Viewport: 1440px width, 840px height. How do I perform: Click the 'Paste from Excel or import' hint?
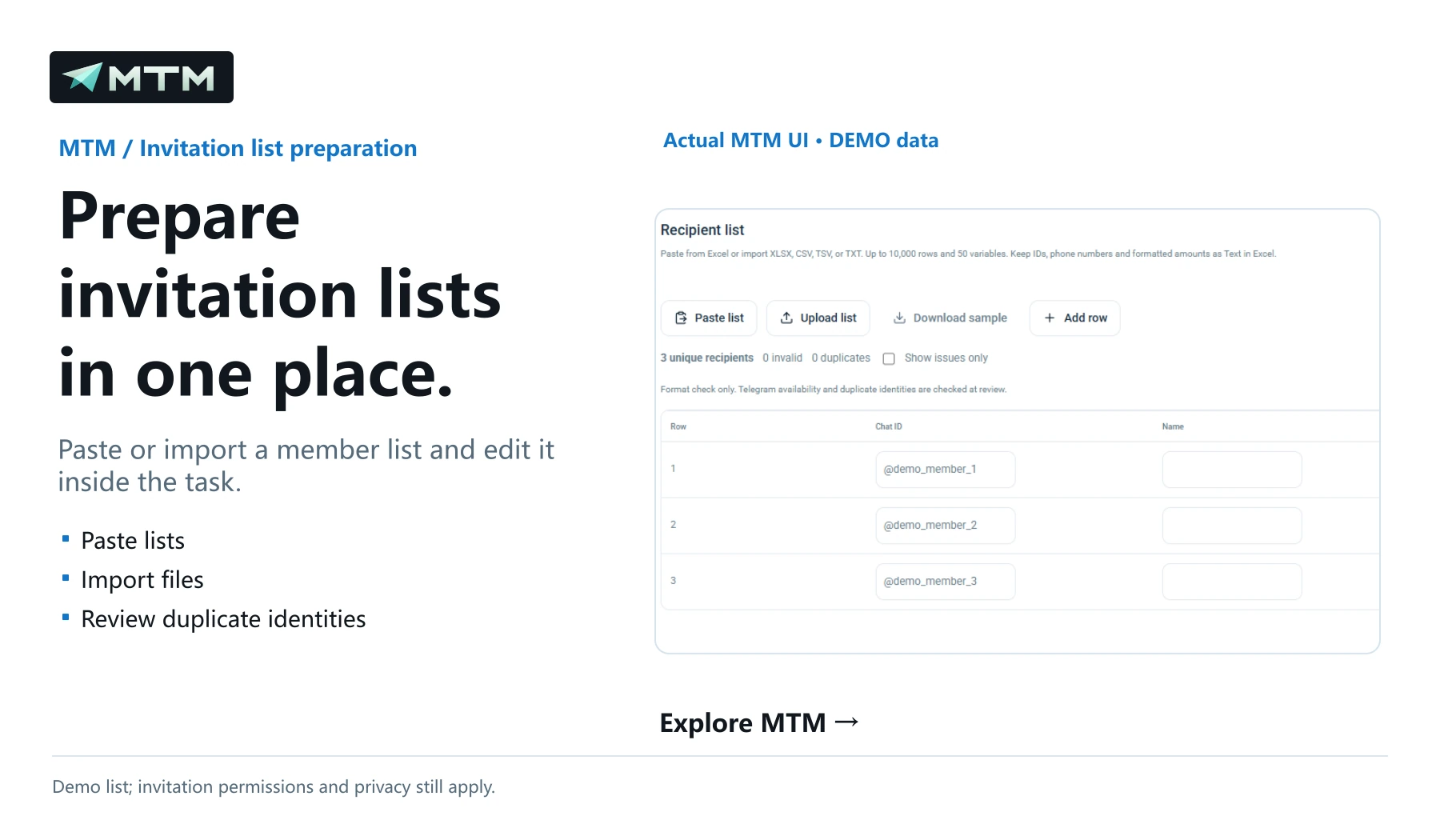coord(968,254)
